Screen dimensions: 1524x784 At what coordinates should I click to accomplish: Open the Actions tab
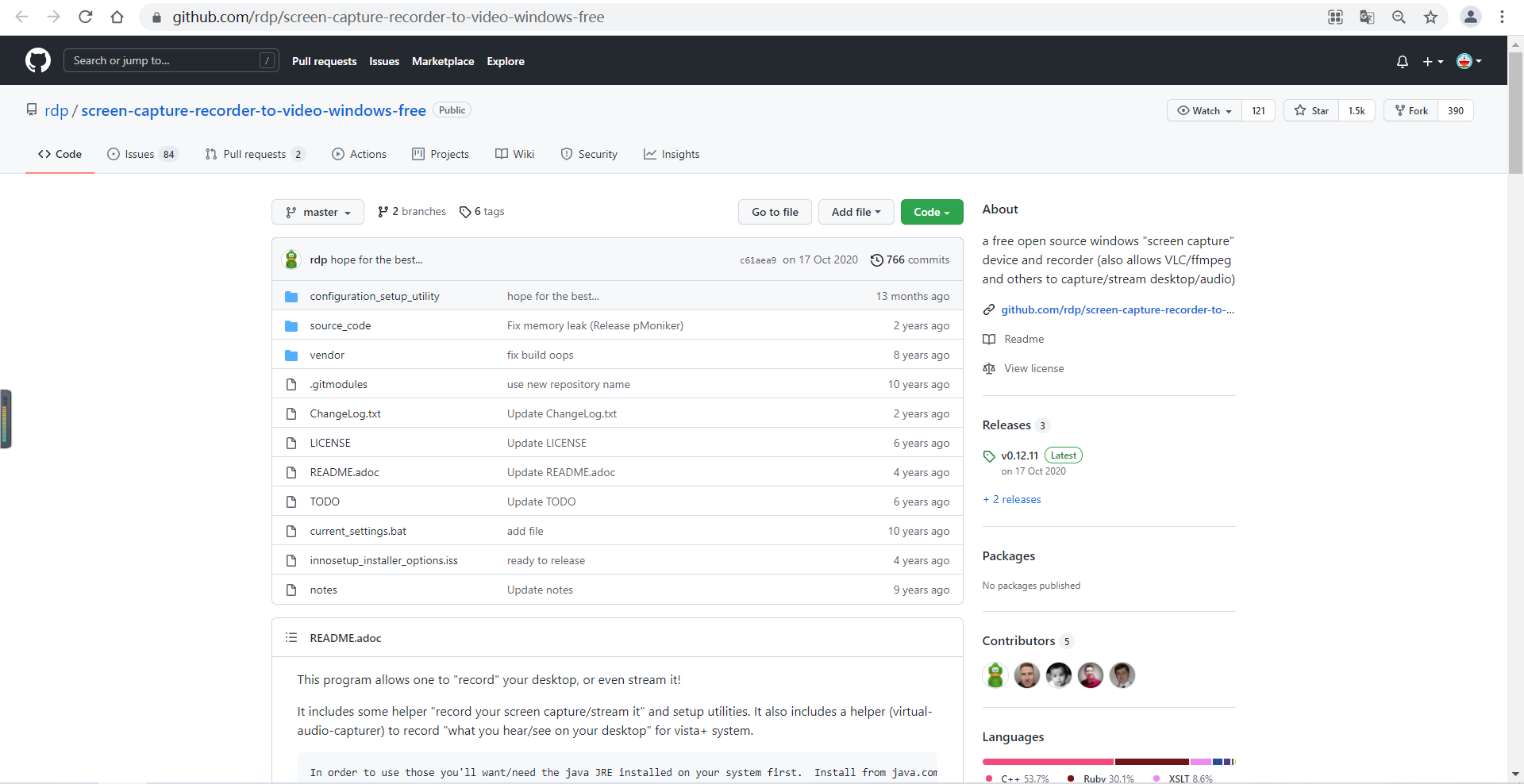tap(359, 154)
